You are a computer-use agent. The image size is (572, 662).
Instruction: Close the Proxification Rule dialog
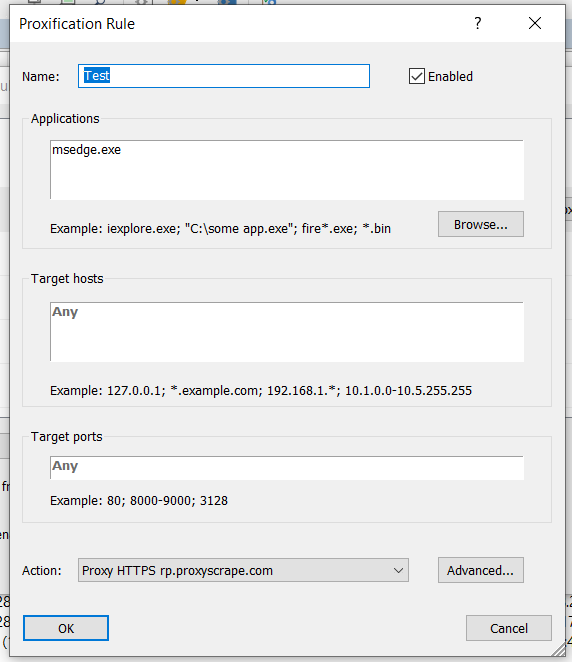click(x=535, y=23)
